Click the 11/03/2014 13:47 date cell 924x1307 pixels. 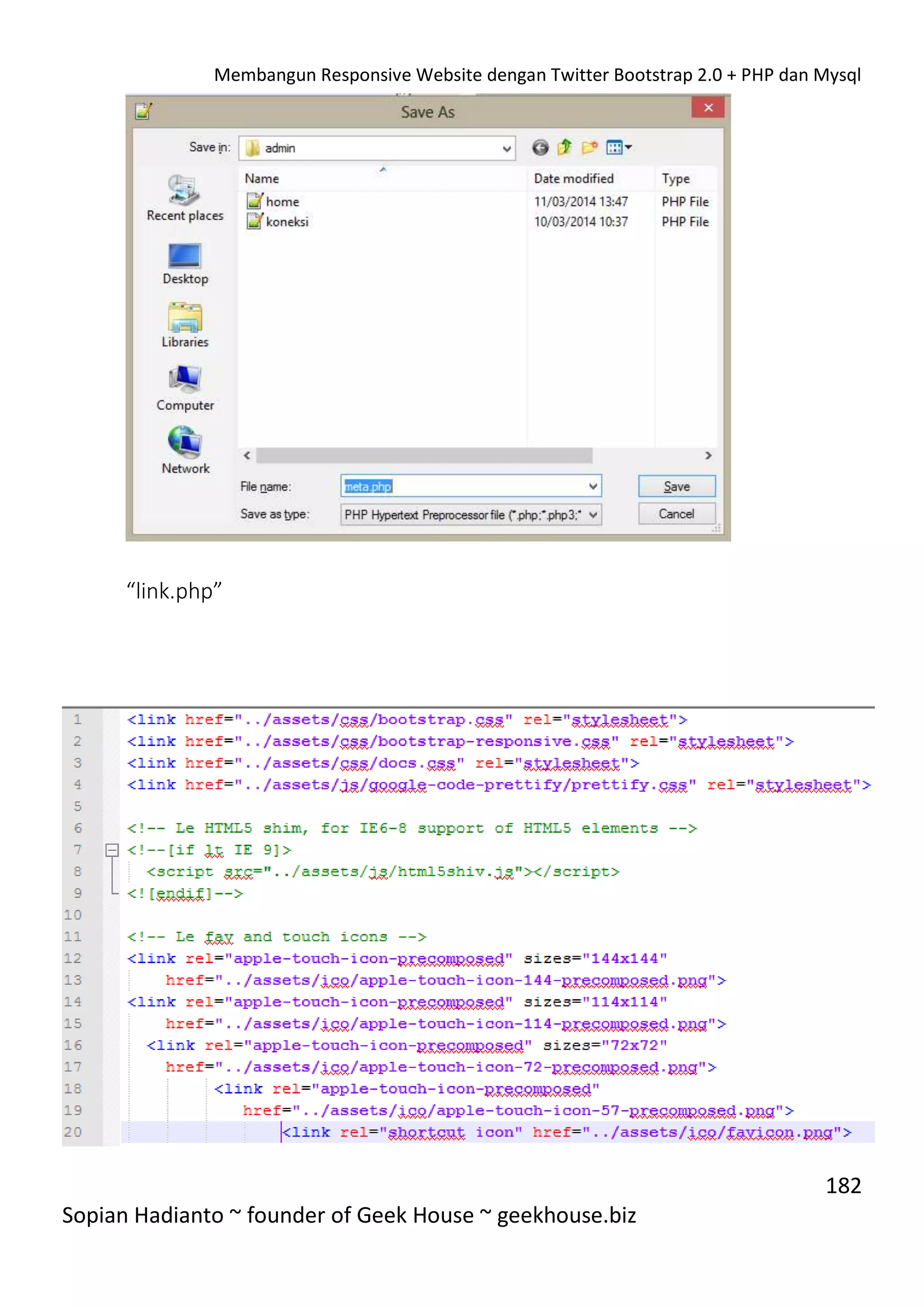pyautogui.click(x=581, y=202)
